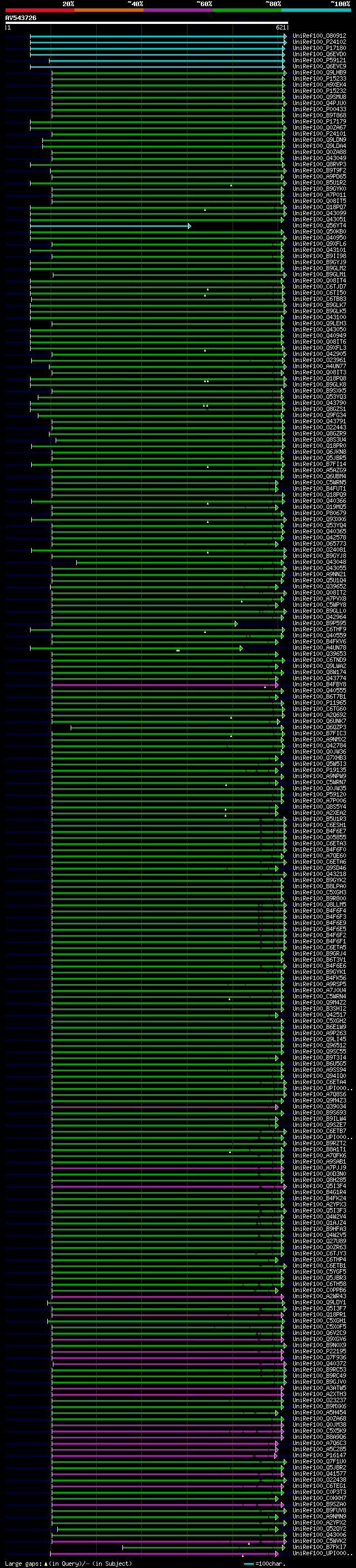356x1568 pixels.
Task: Select the label UniRef100_Q6UNK7
Action: 319,721
